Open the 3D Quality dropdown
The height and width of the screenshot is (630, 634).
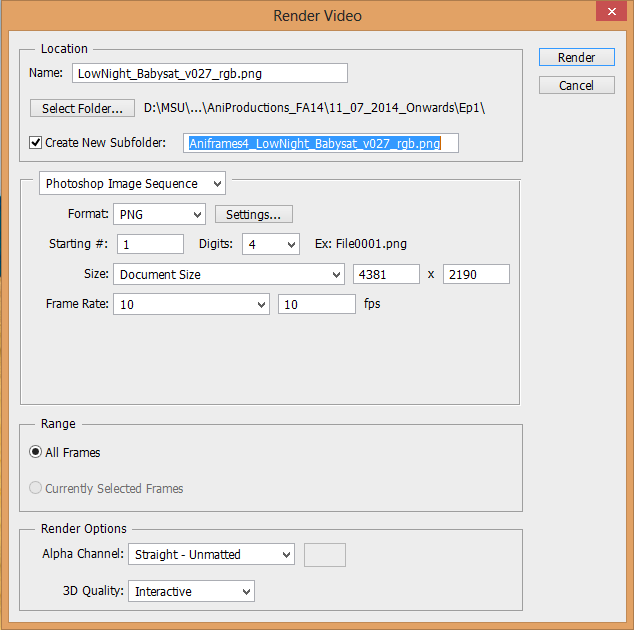click(x=191, y=591)
